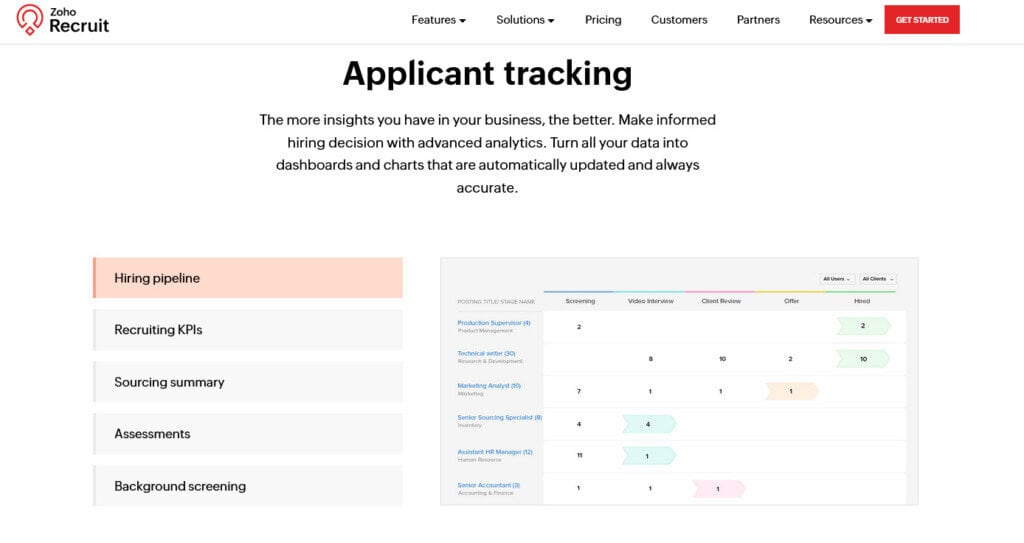Expand the Solutions menu
Viewport: 1024px width, 543px height.
tap(525, 20)
